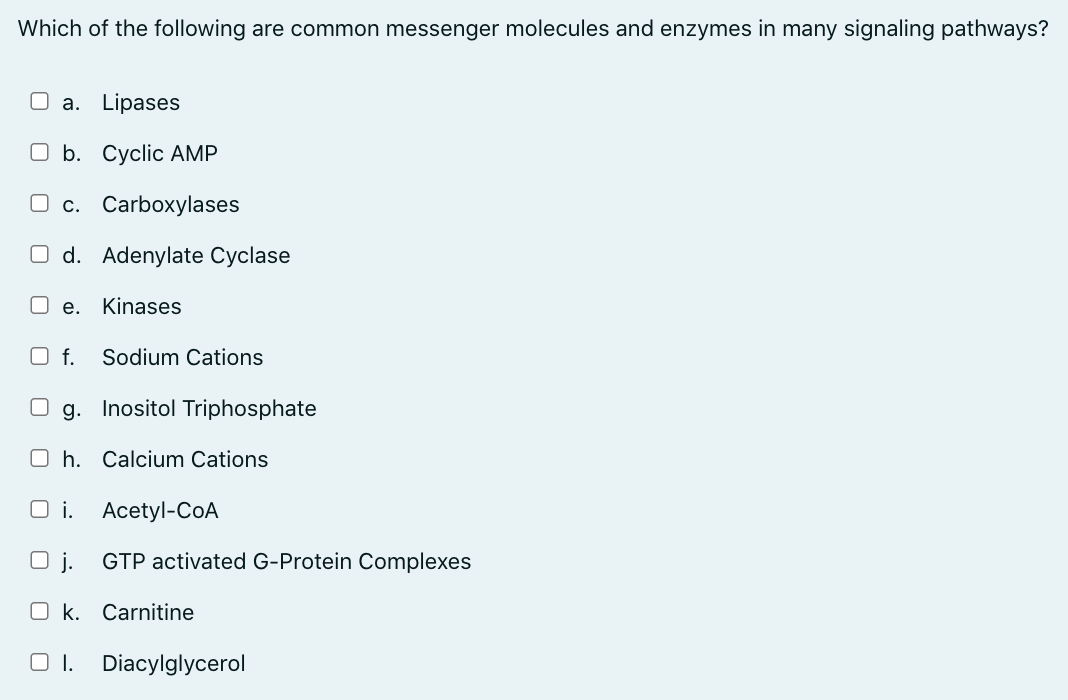Select the Inositol Triphosphate answer text
1068x700 pixels.
(x=209, y=408)
